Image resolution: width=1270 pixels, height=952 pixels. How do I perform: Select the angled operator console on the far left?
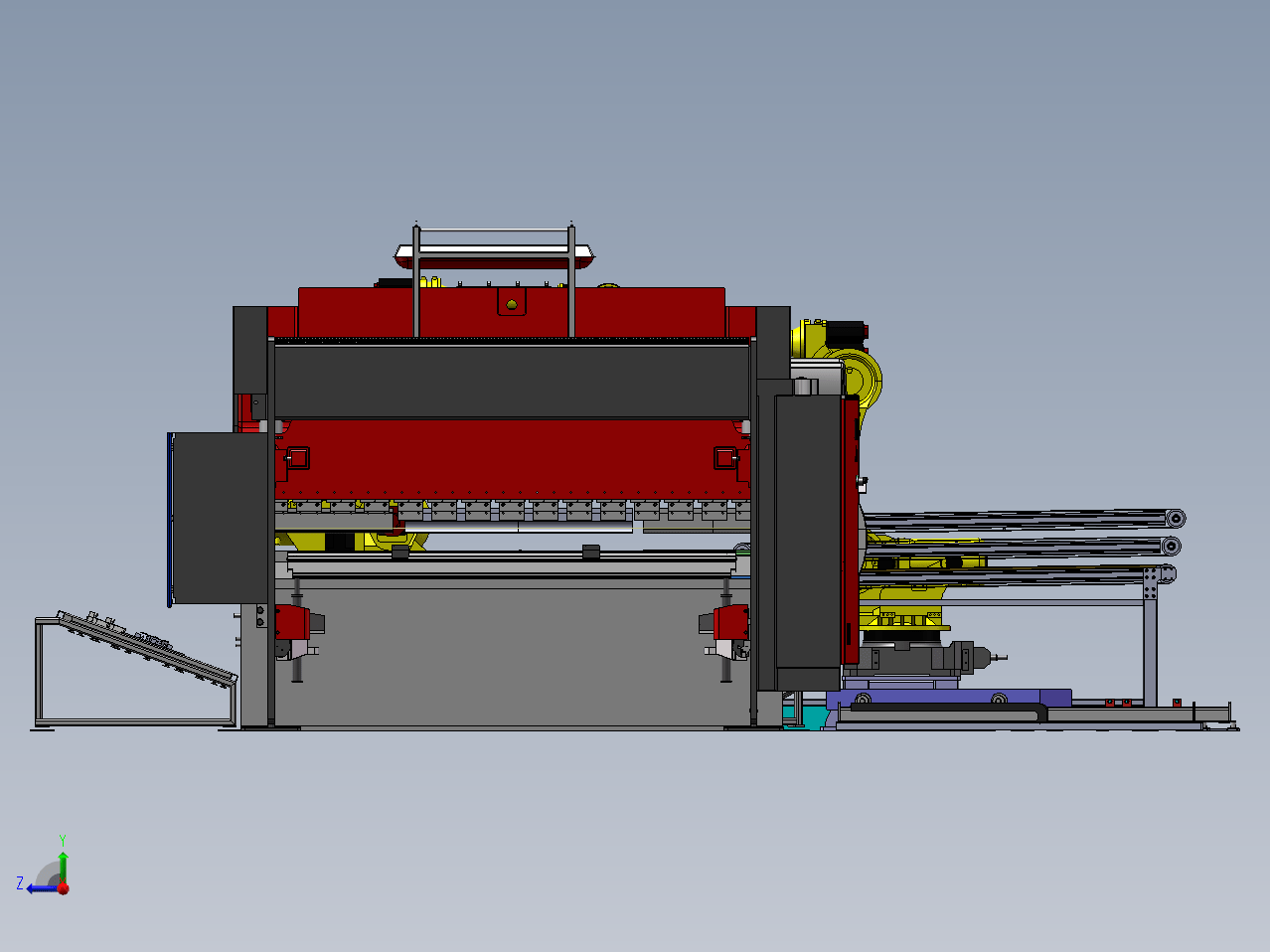point(136,670)
